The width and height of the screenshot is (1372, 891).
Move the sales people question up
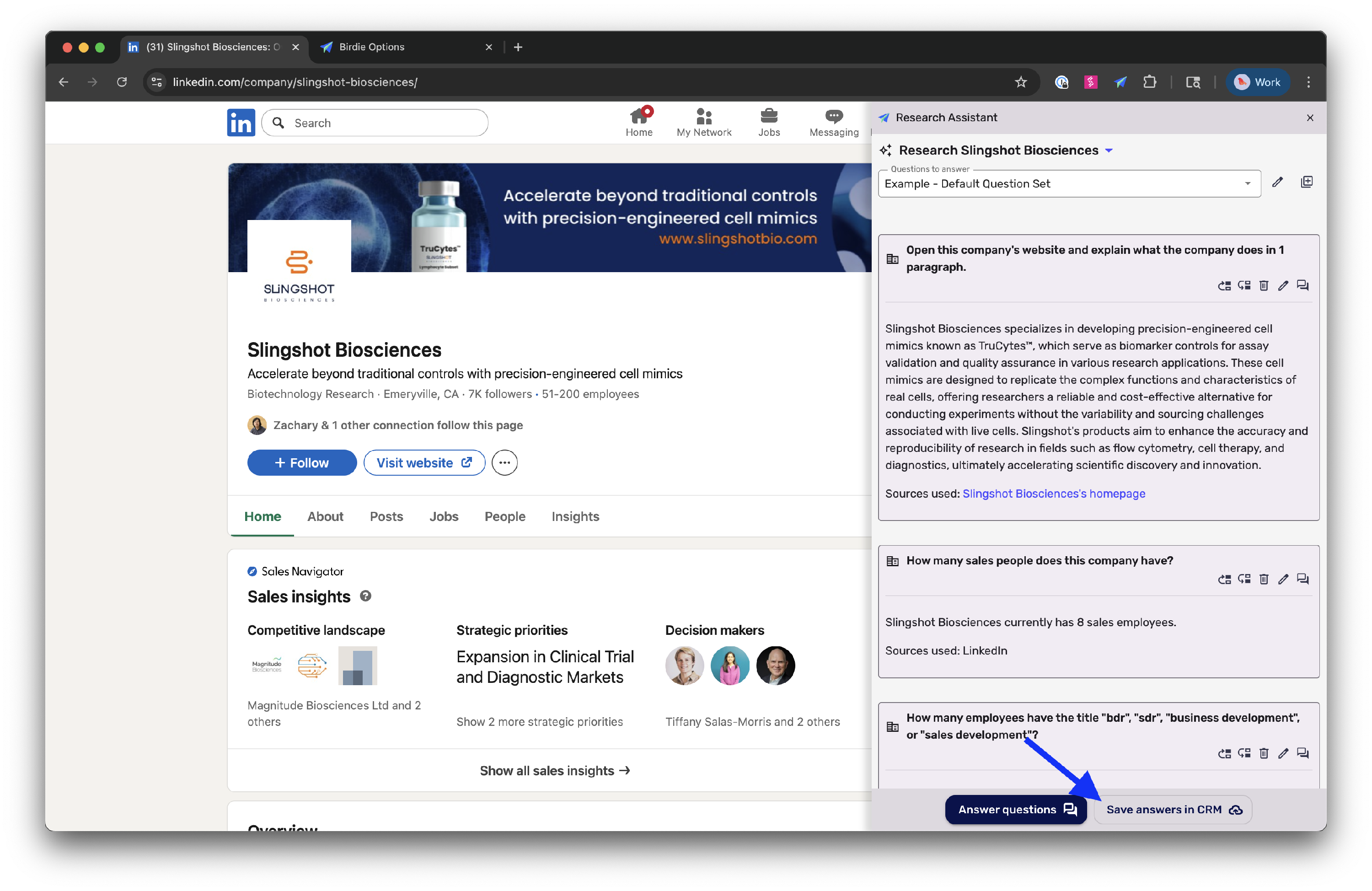point(1224,580)
